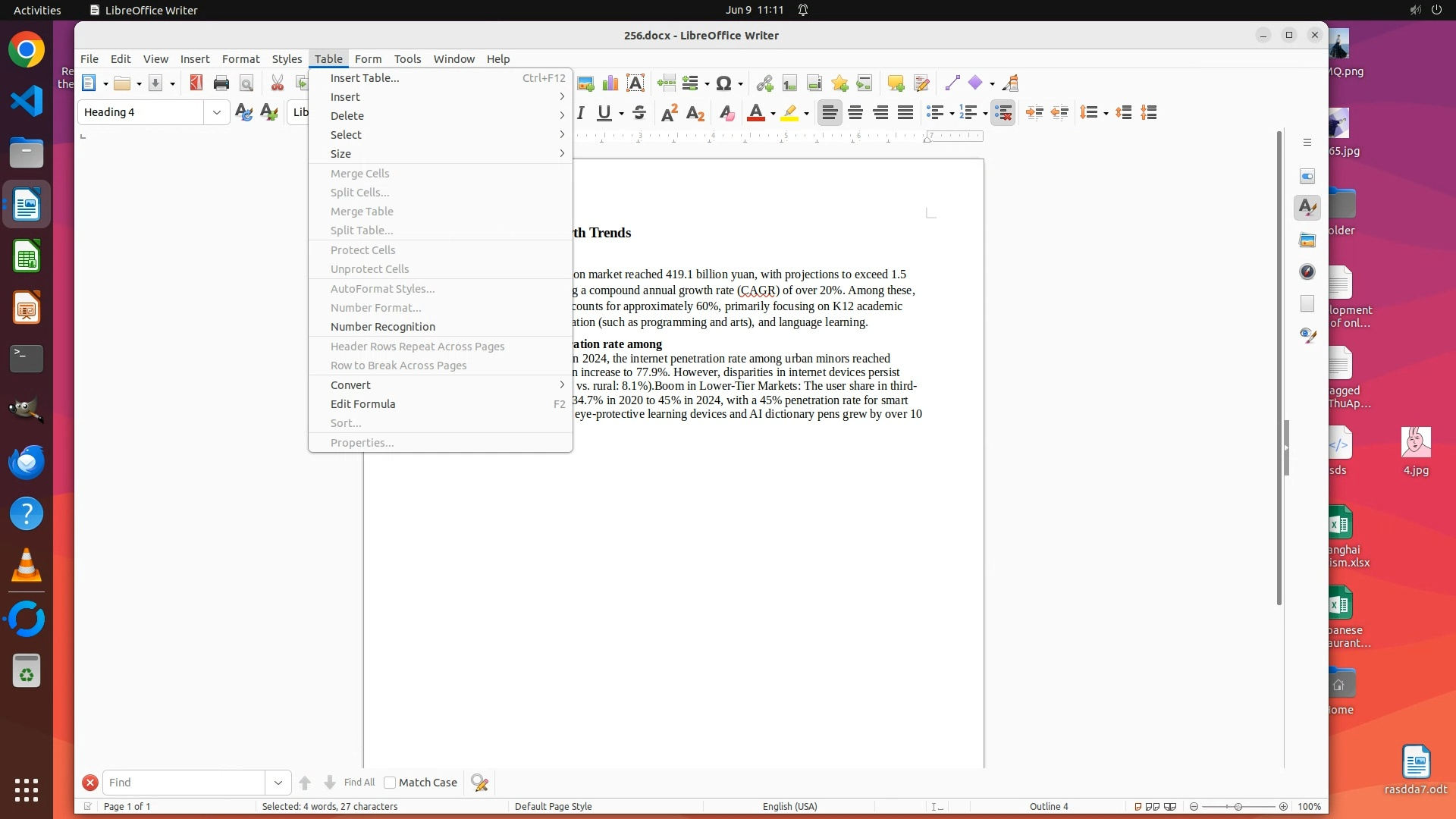Close the Find toolbar
Viewport: 1456px width, 819px height.
tap(89, 783)
